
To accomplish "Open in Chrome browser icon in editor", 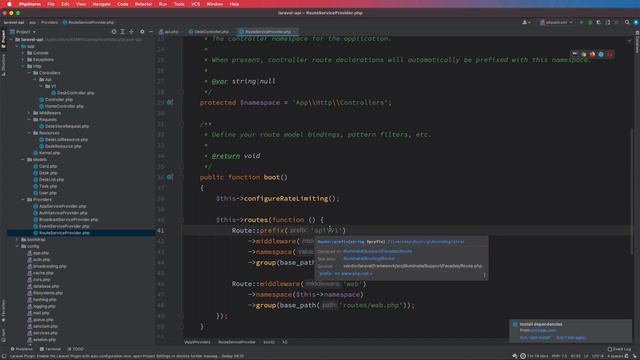I will [x=584, y=54].
